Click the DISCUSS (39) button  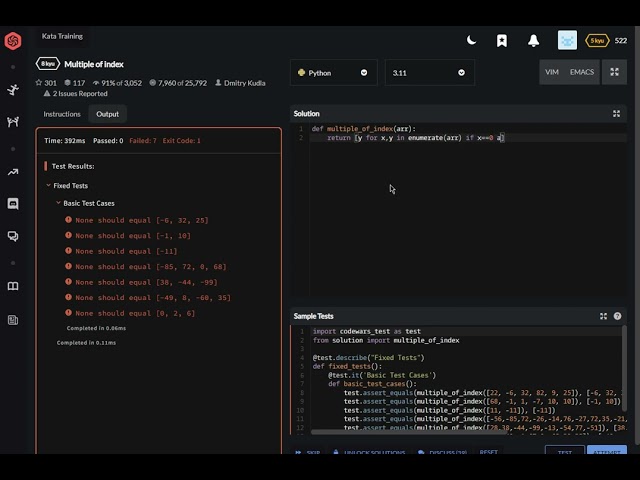tap(442, 452)
